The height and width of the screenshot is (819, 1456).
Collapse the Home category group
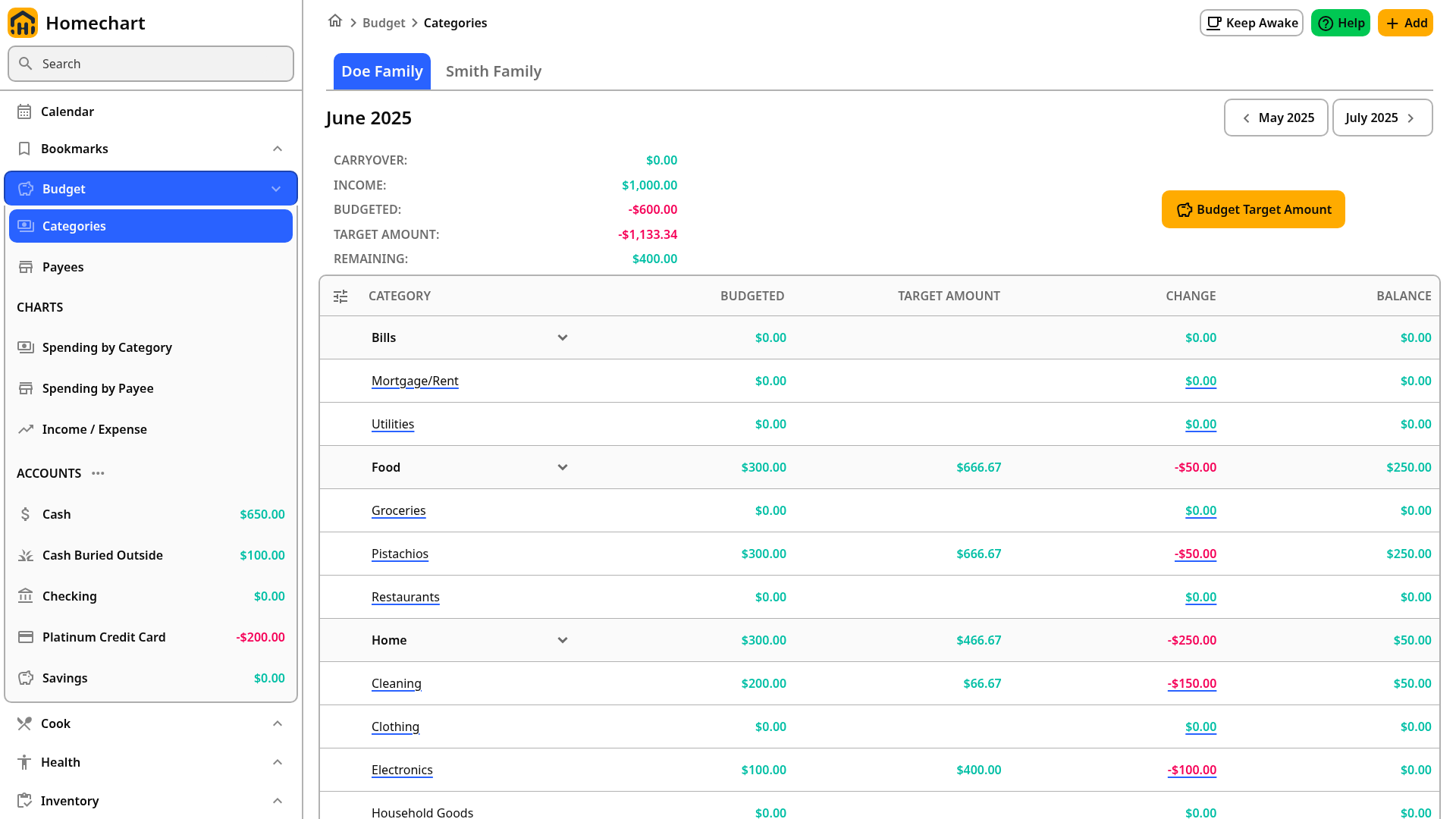pyautogui.click(x=563, y=640)
